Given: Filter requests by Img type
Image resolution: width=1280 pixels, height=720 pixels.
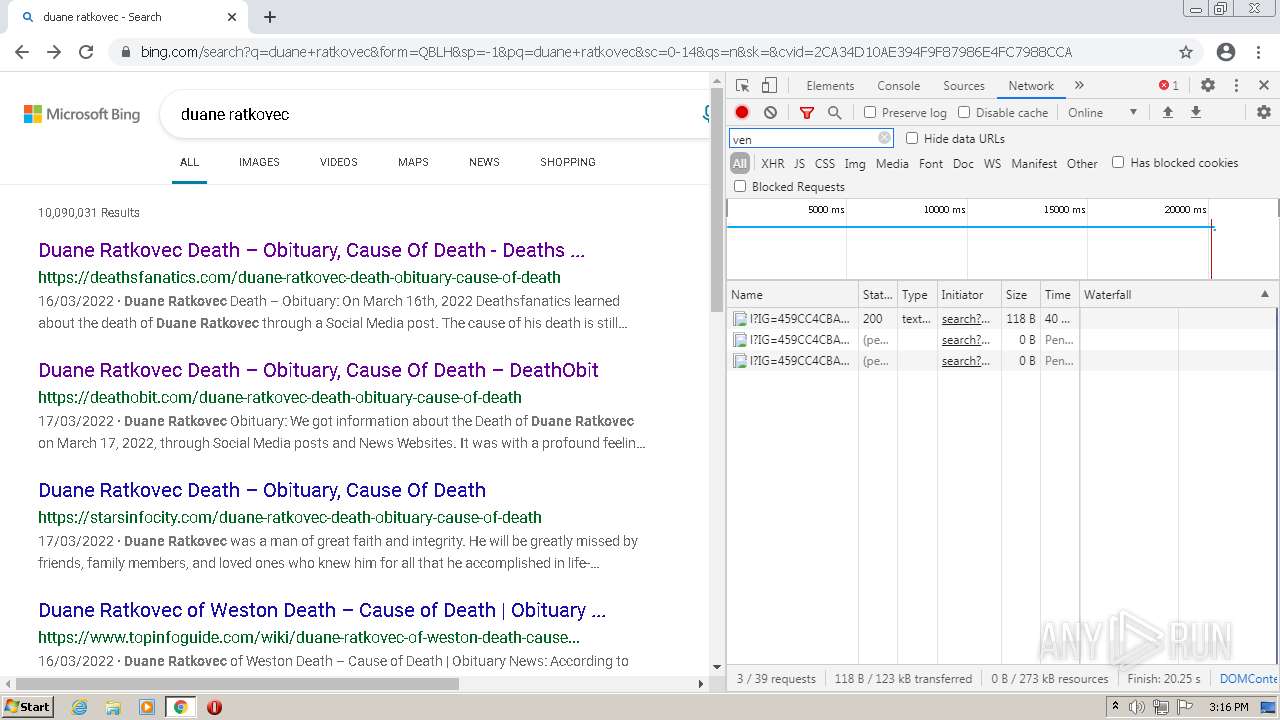Looking at the screenshot, I should [x=855, y=164].
